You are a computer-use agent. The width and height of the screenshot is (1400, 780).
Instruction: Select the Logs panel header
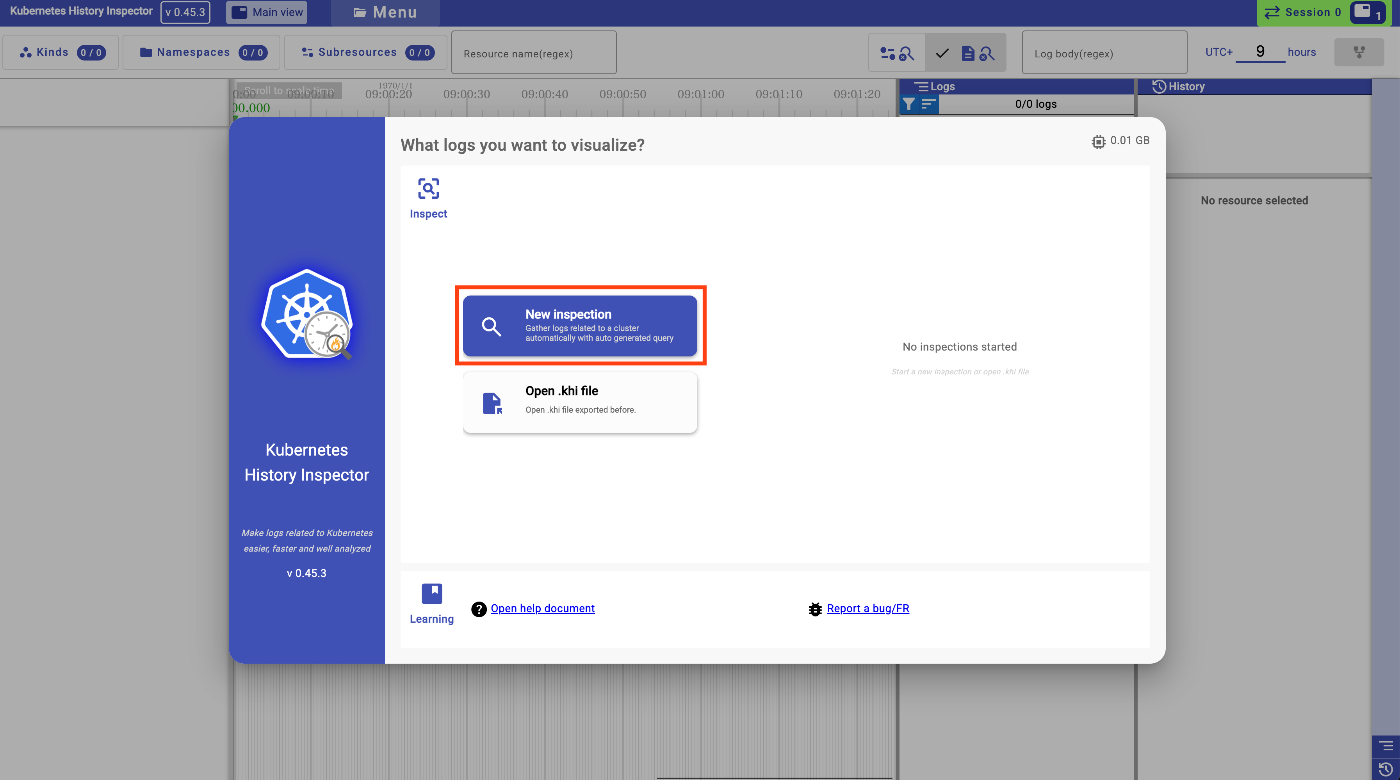click(1017, 86)
